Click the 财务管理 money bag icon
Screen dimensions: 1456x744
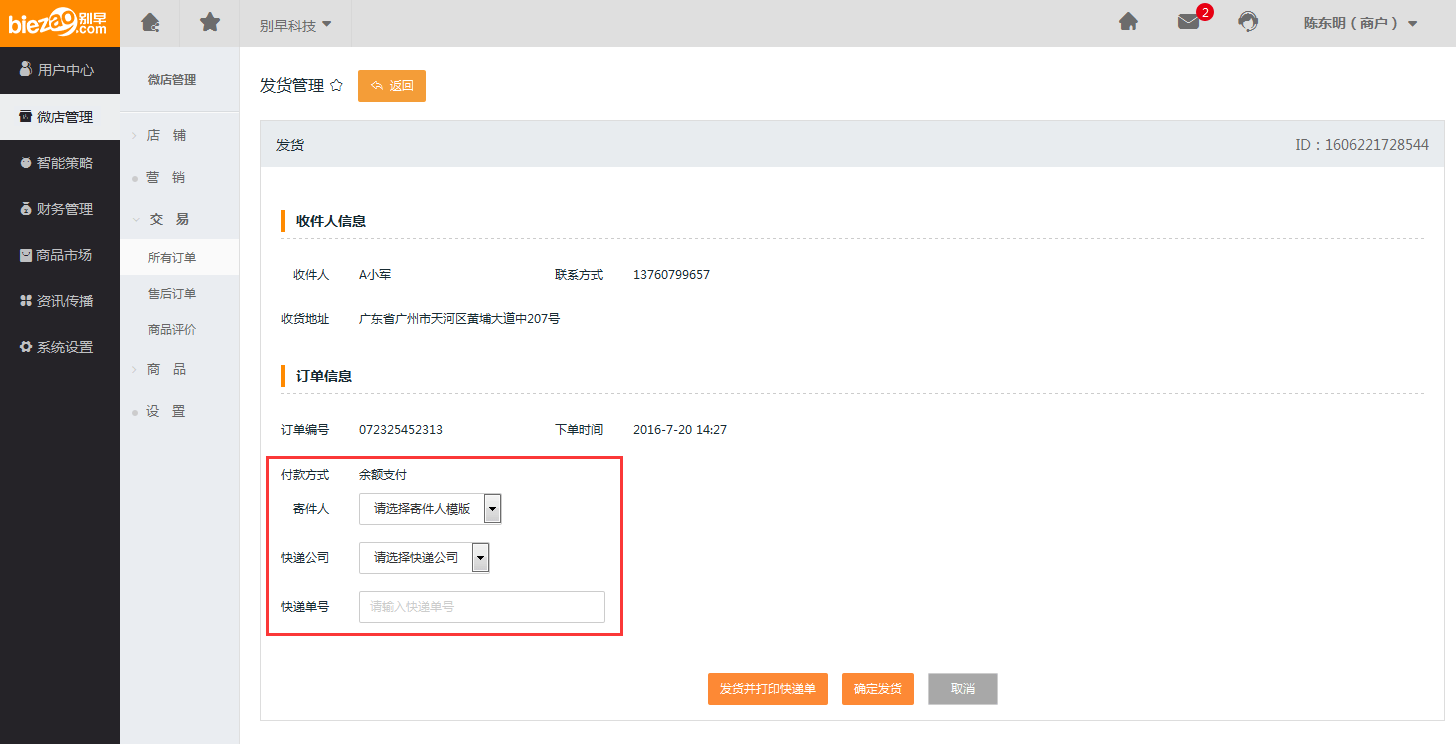[26, 209]
